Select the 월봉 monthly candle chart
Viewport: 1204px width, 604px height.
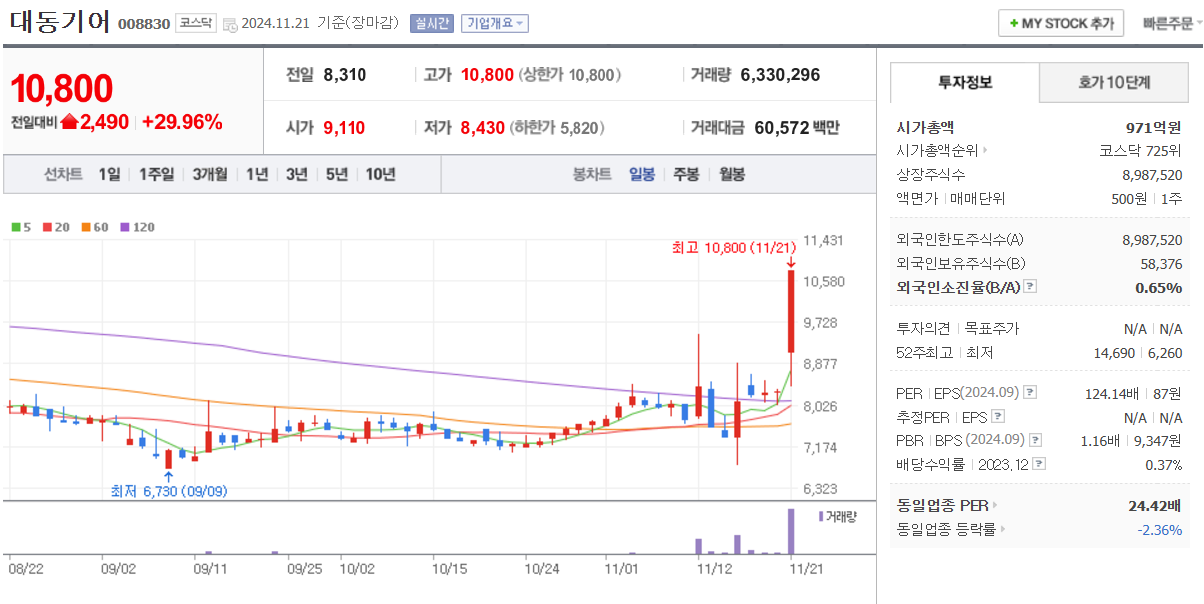point(731,174)
